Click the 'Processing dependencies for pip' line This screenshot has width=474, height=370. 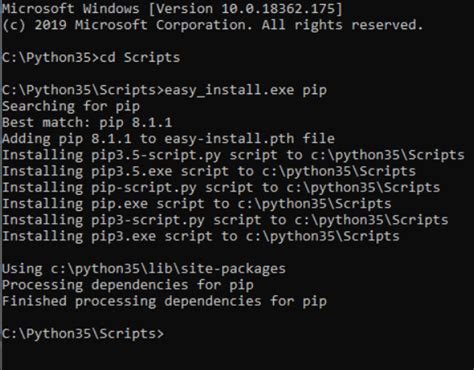(128, 285)
